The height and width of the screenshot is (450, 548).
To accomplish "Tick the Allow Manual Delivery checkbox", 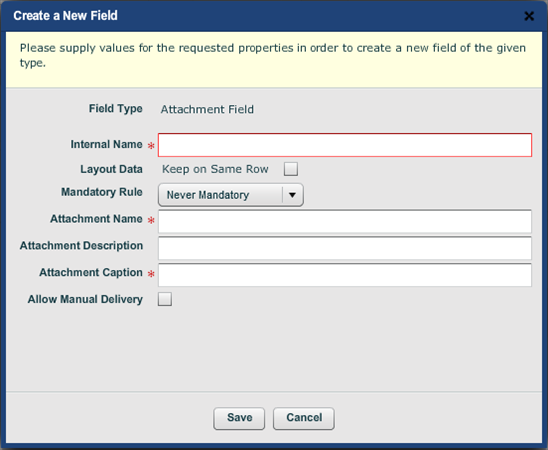I will coord(165,299).
